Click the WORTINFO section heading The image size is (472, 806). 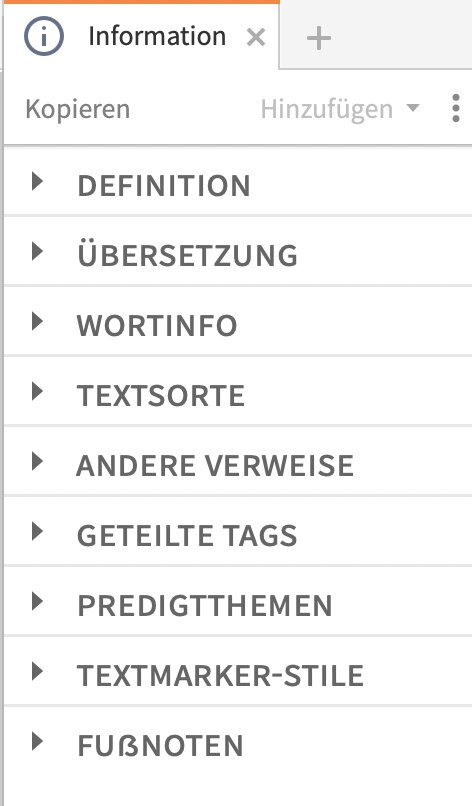[x=157, y=325]
